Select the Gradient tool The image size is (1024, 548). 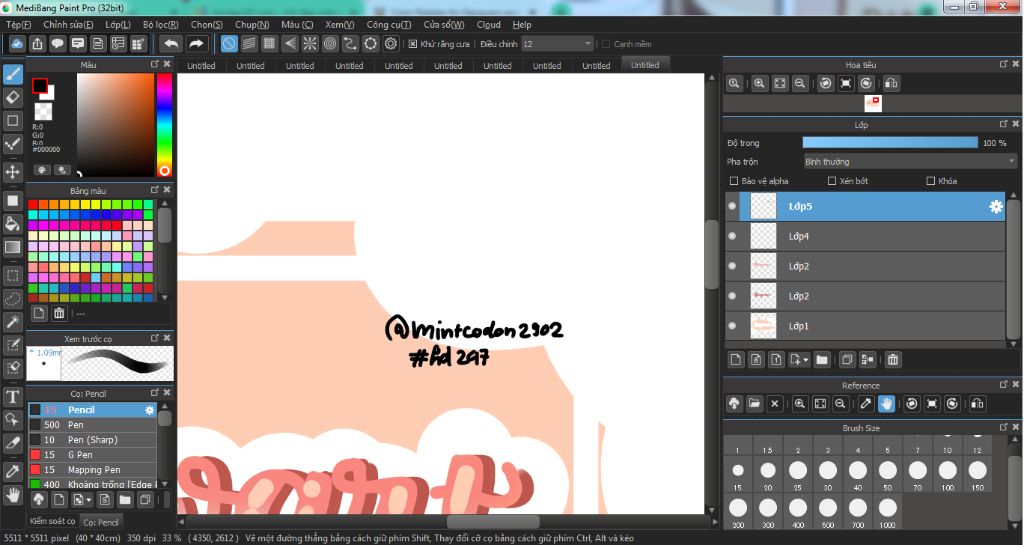[x=12, y=247]
